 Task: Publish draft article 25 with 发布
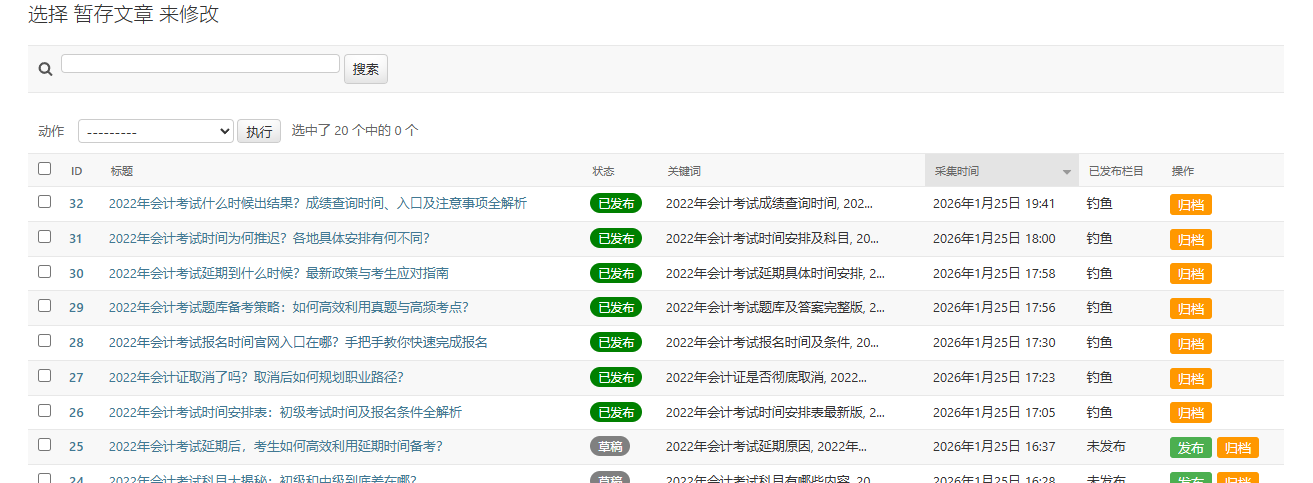point(1190,448)
